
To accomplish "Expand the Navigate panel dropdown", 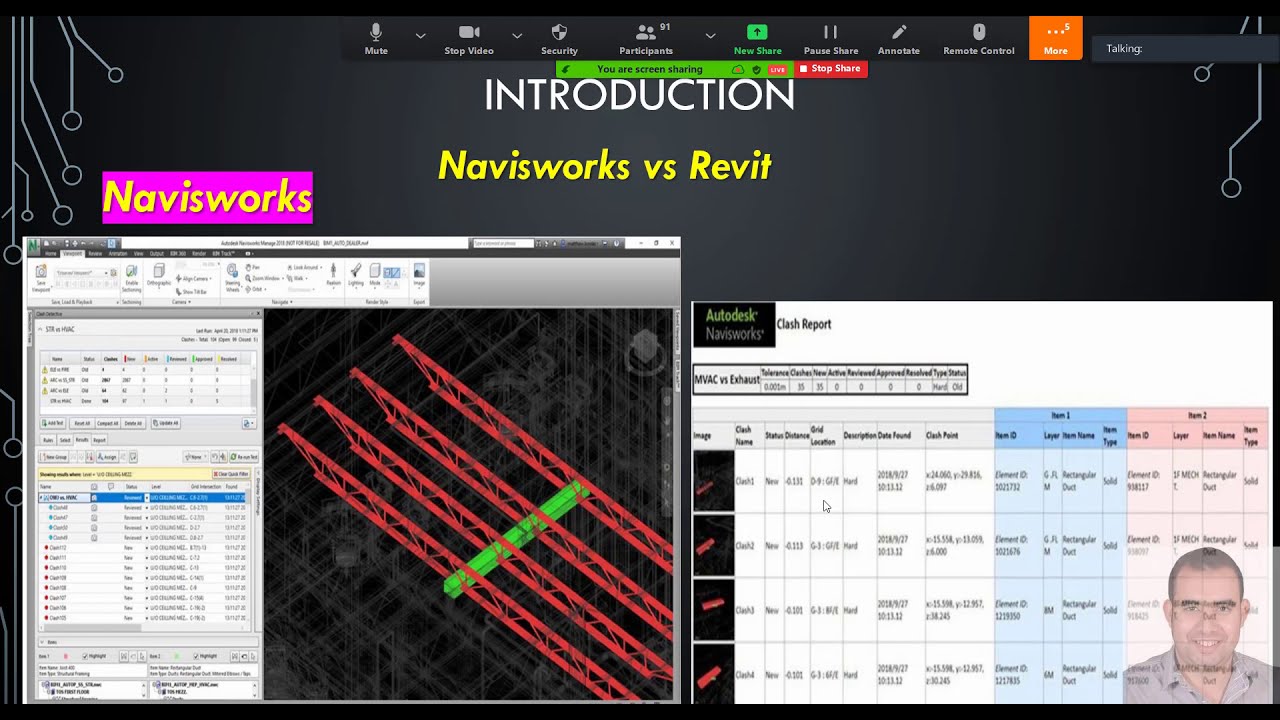I will click(282, 302).
